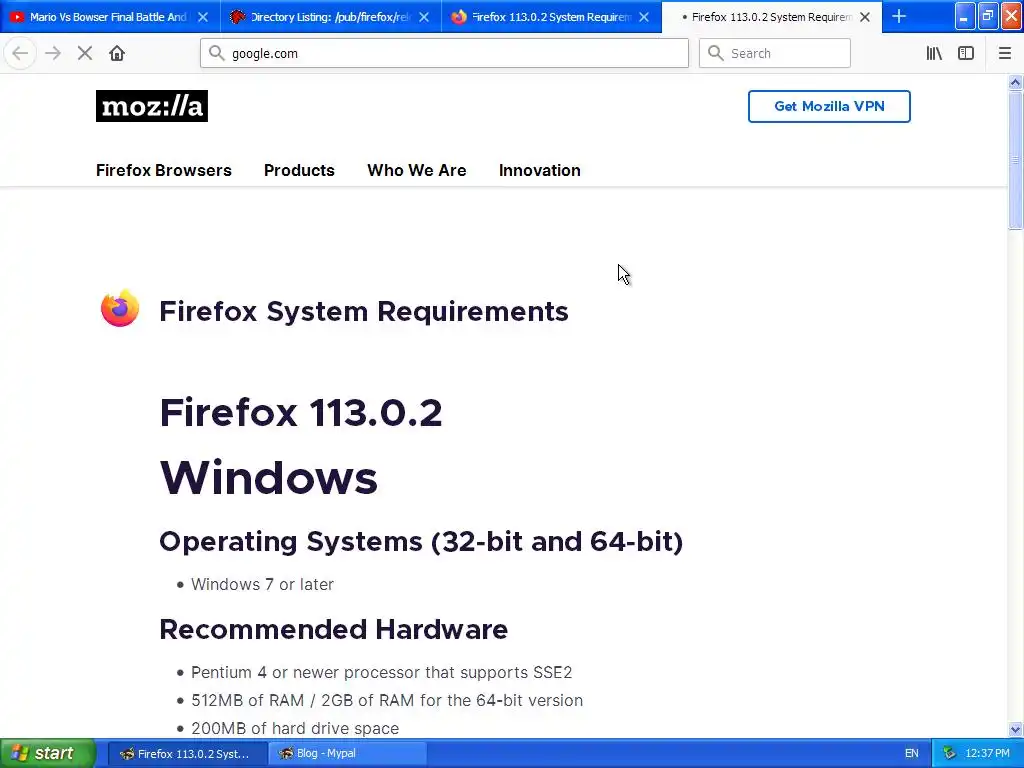Go forward with the forward arrow button
This screenshot has height=768, width=1024.
pyautogui.click(x=53, y=54)
